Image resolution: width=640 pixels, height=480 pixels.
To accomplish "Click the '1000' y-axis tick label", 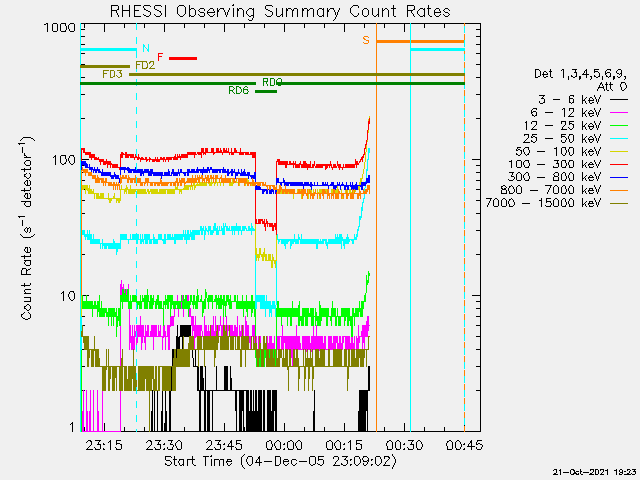I will click(60, 28).
